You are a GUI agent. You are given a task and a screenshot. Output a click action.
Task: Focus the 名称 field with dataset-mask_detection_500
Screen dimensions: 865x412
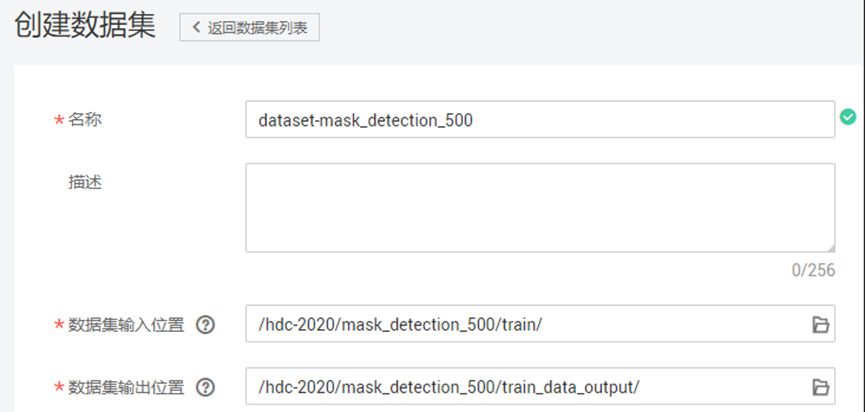pos(540,120)
